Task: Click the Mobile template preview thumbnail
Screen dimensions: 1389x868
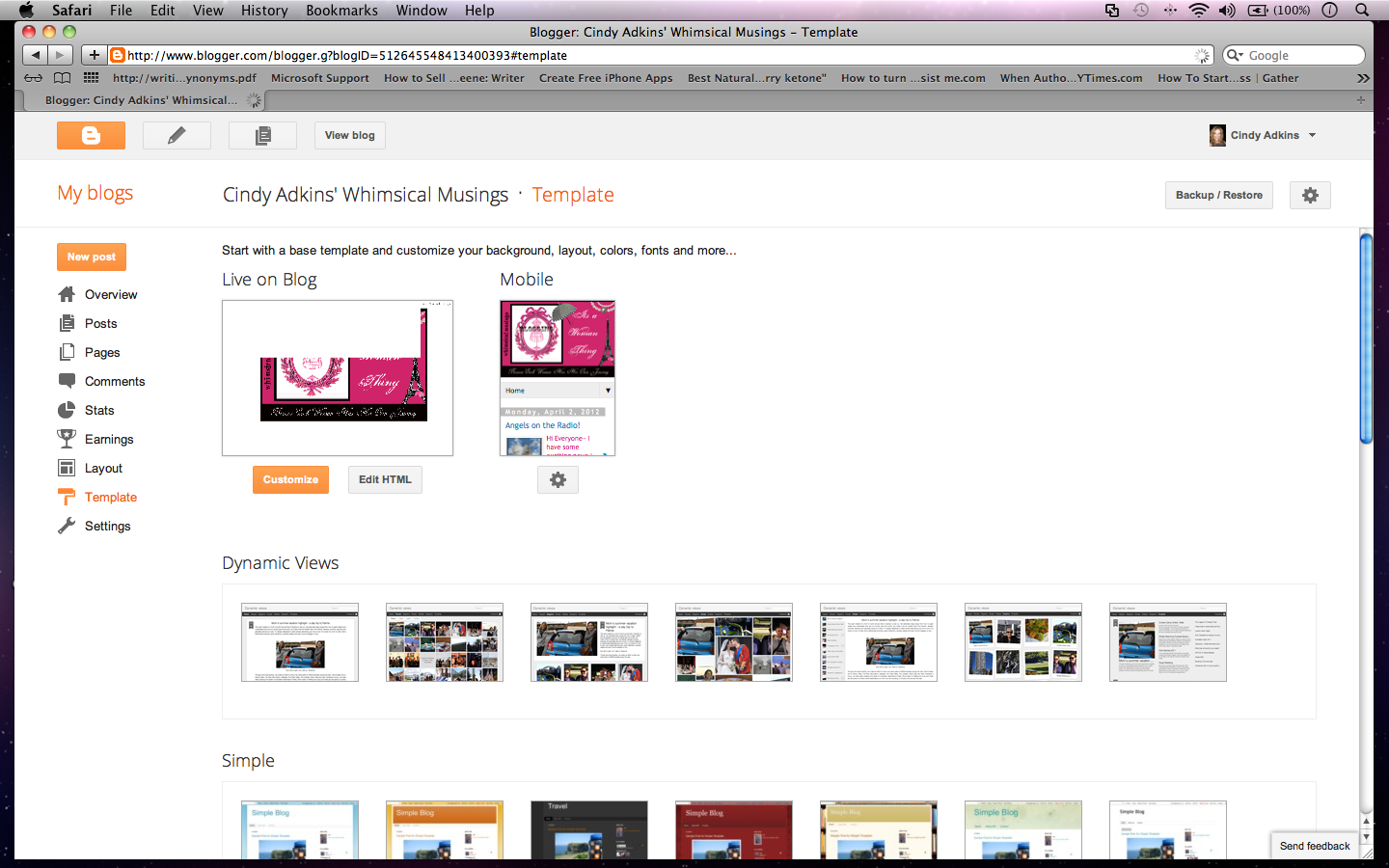Action: tap(558, 378)
